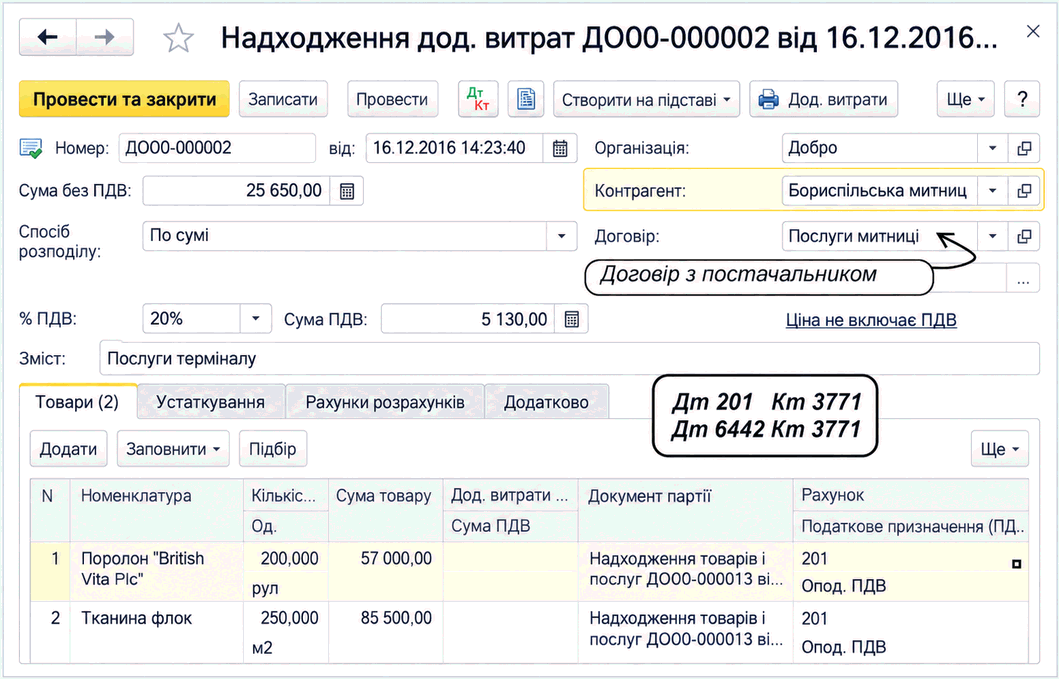This screenshot has height=679, width=1059.
Task: Click the Записати button
Action: pyautogui.click(x=283, y=99)
